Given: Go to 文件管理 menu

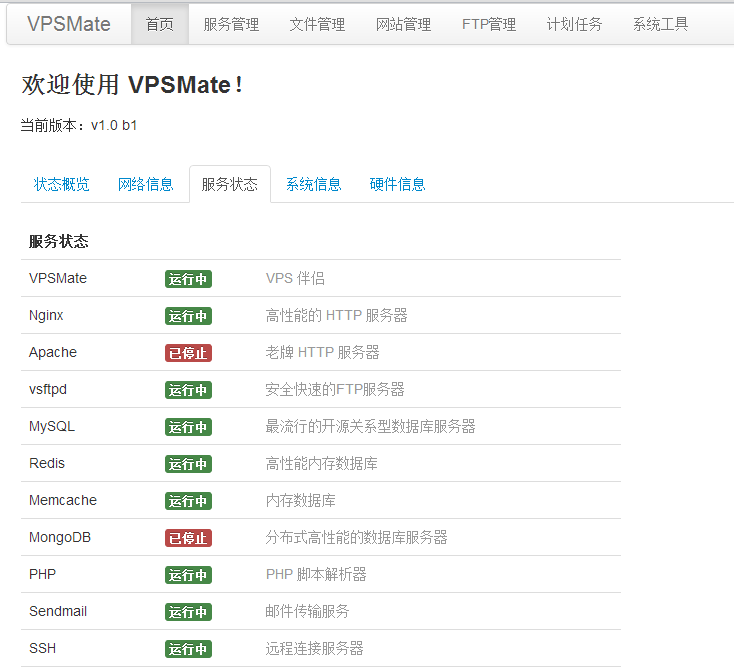Looking at the screenshot, I should (x=317, y=24).
